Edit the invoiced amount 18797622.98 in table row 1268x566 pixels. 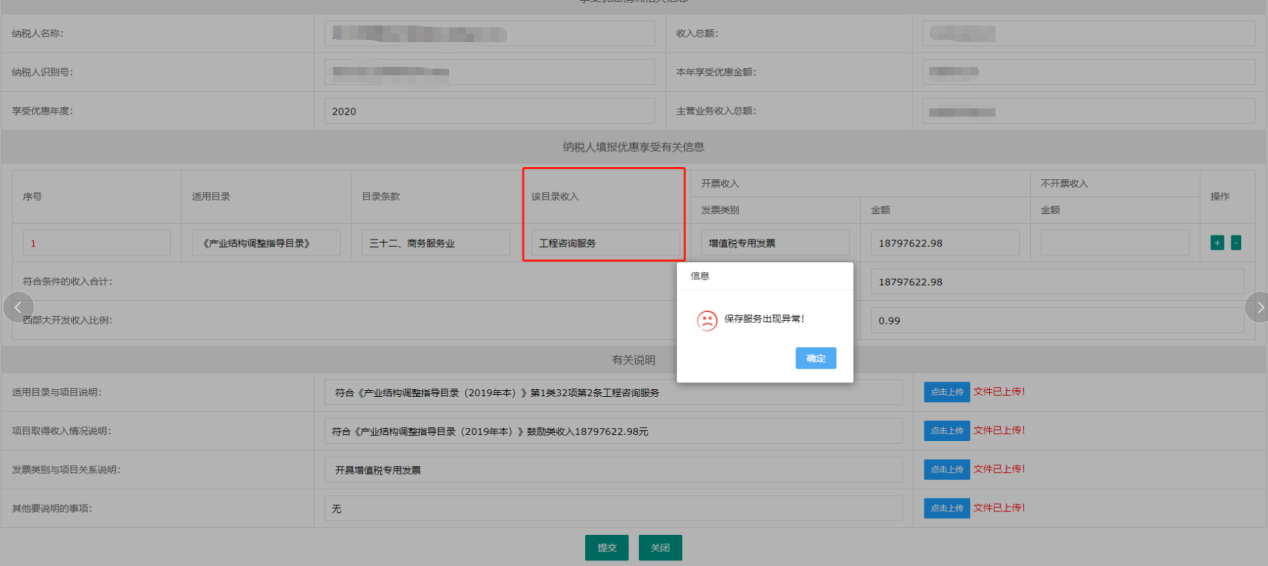pos(945,243)
